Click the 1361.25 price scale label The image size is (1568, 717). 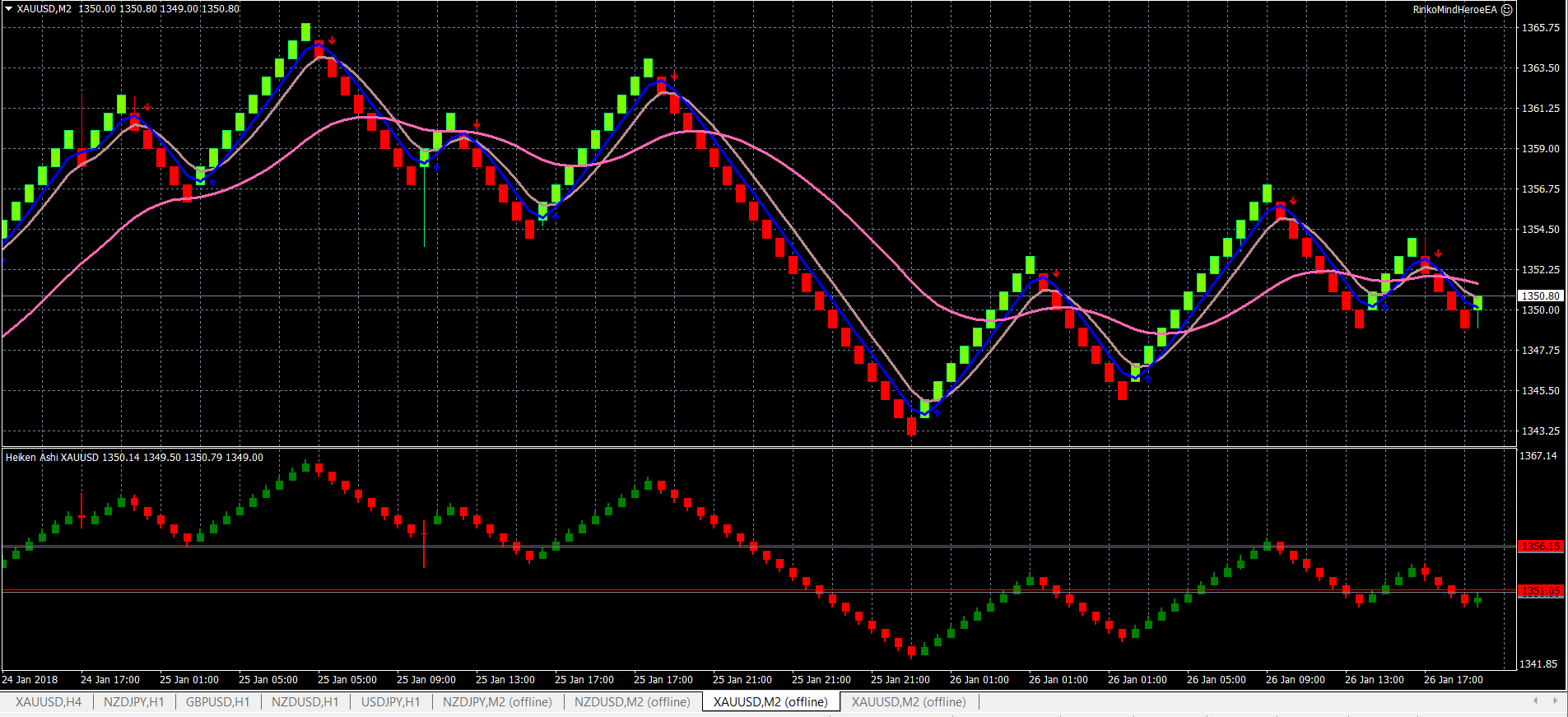point(1540,109)
